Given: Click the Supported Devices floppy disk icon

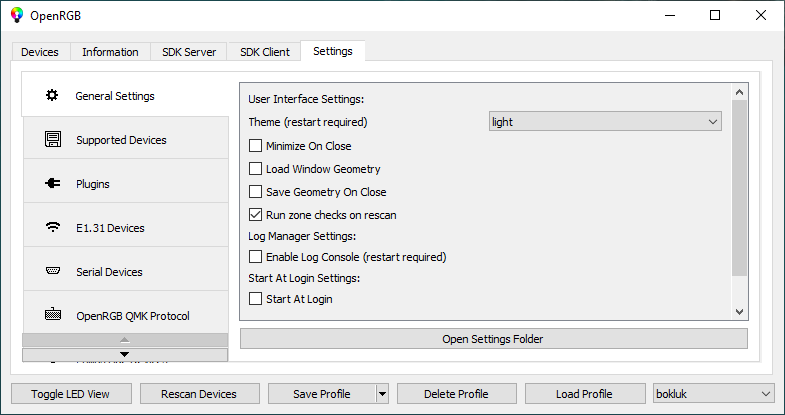Looking at the screenshot, I should coord(53,139).
